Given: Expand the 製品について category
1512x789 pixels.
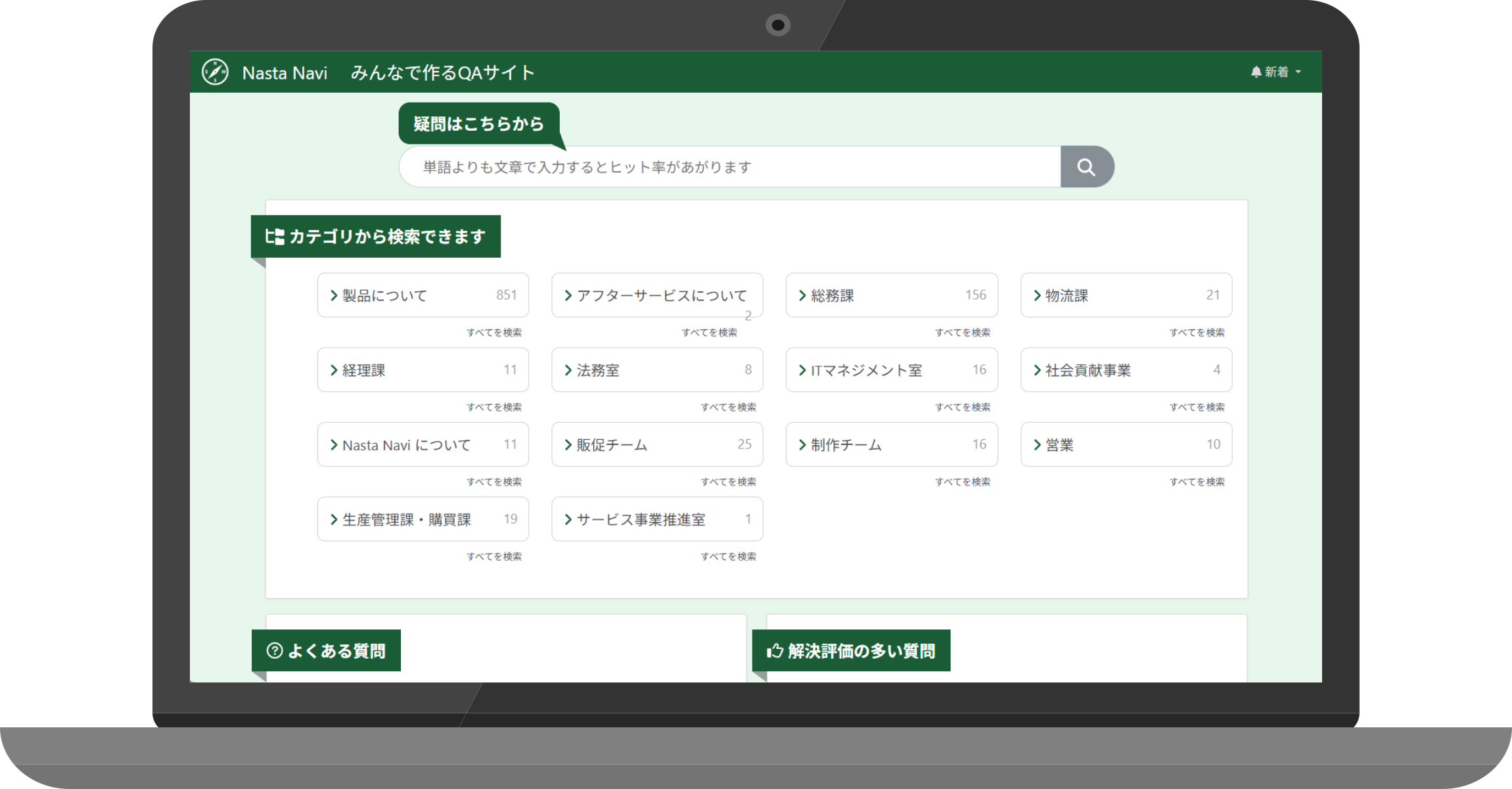Looking at the screenshot, I should (423, 295).
